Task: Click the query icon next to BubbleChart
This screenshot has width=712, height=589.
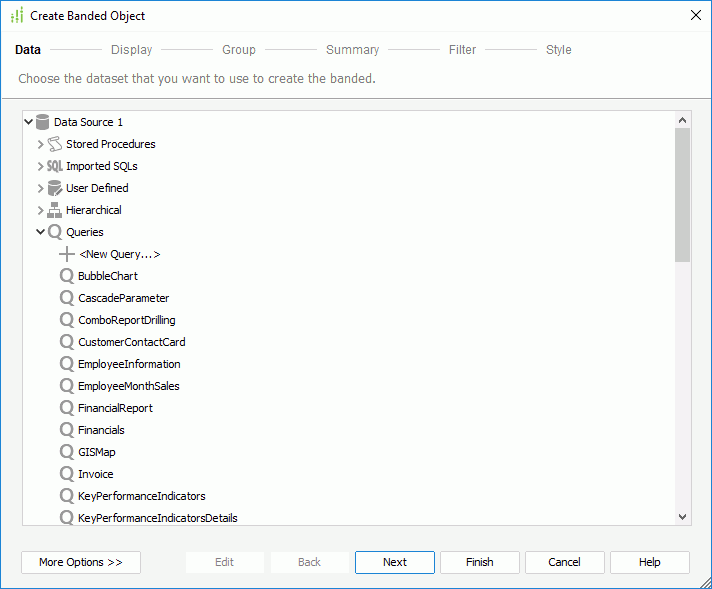Action: [x=67, y=276]
